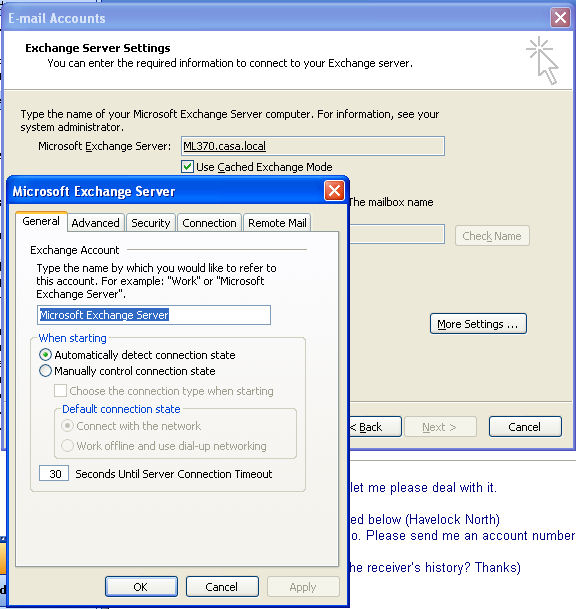The width and height of the screenshot is (576, 609).
Task: Go to the Connection tab
Action: pos(209,223)
